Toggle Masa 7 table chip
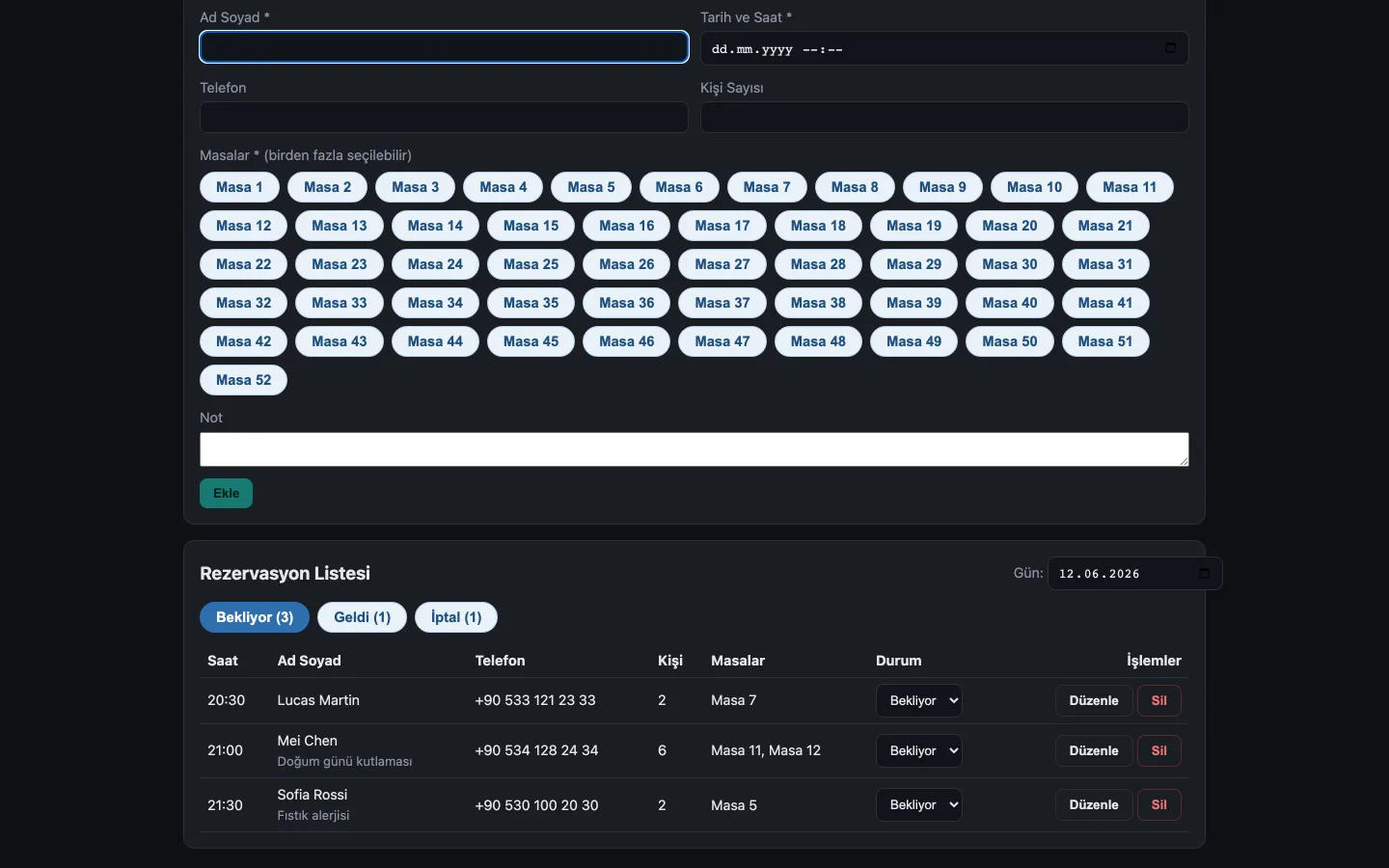This screenshot has width=1389, height=868. tap(767, 187)
